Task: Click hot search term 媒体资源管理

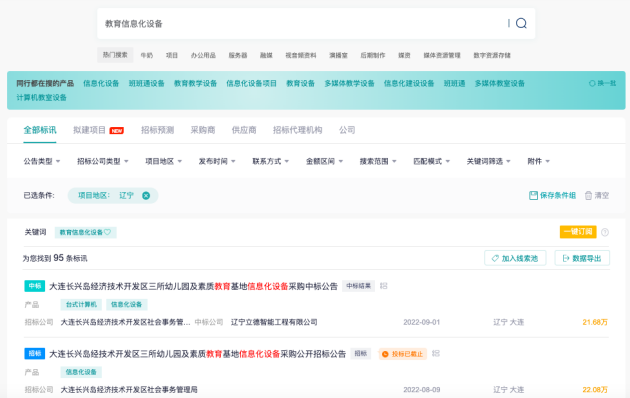Action: (442, 55)
